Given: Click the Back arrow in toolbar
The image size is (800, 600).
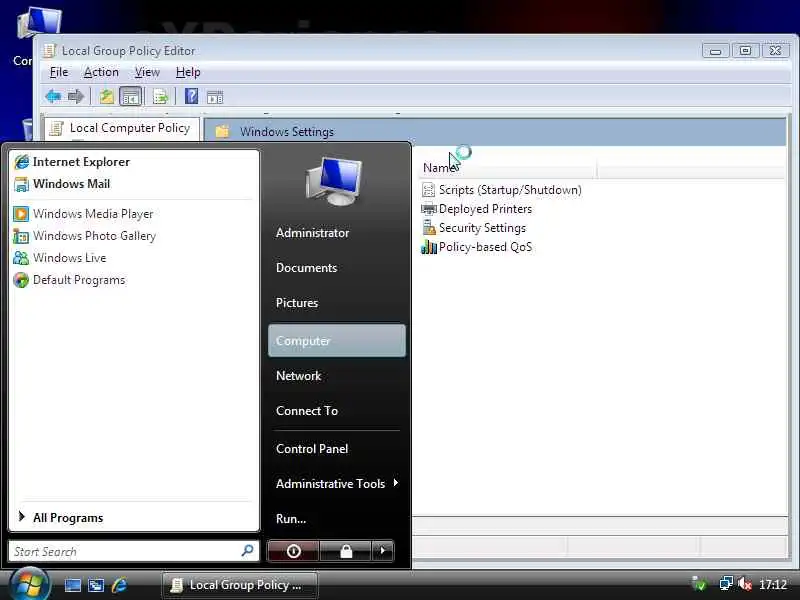Looking at the screenshot, I should (53, 96).
